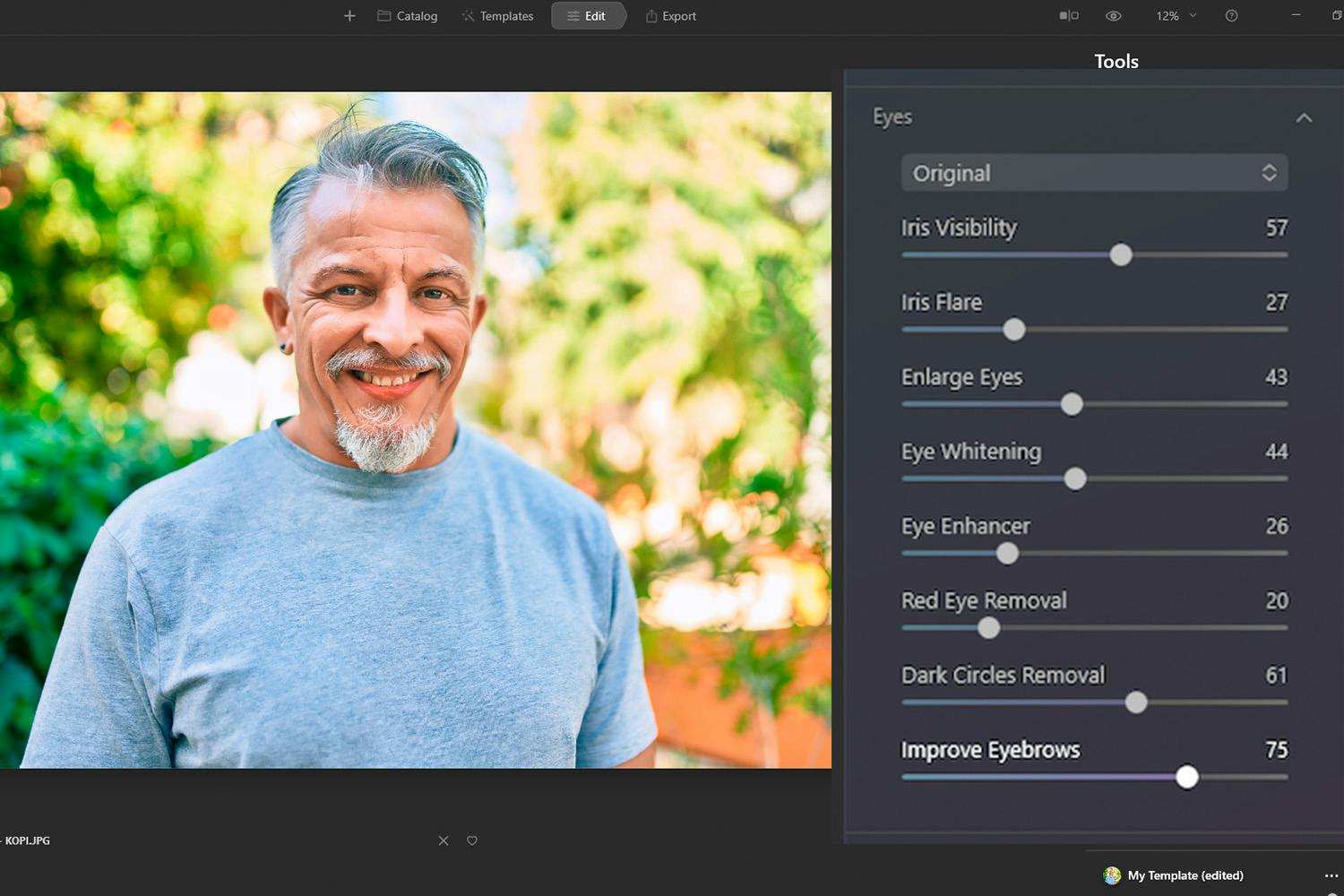1344x896 pixels.
Task: Reject the photo with the X icon
Action: (x=444, y=840)
